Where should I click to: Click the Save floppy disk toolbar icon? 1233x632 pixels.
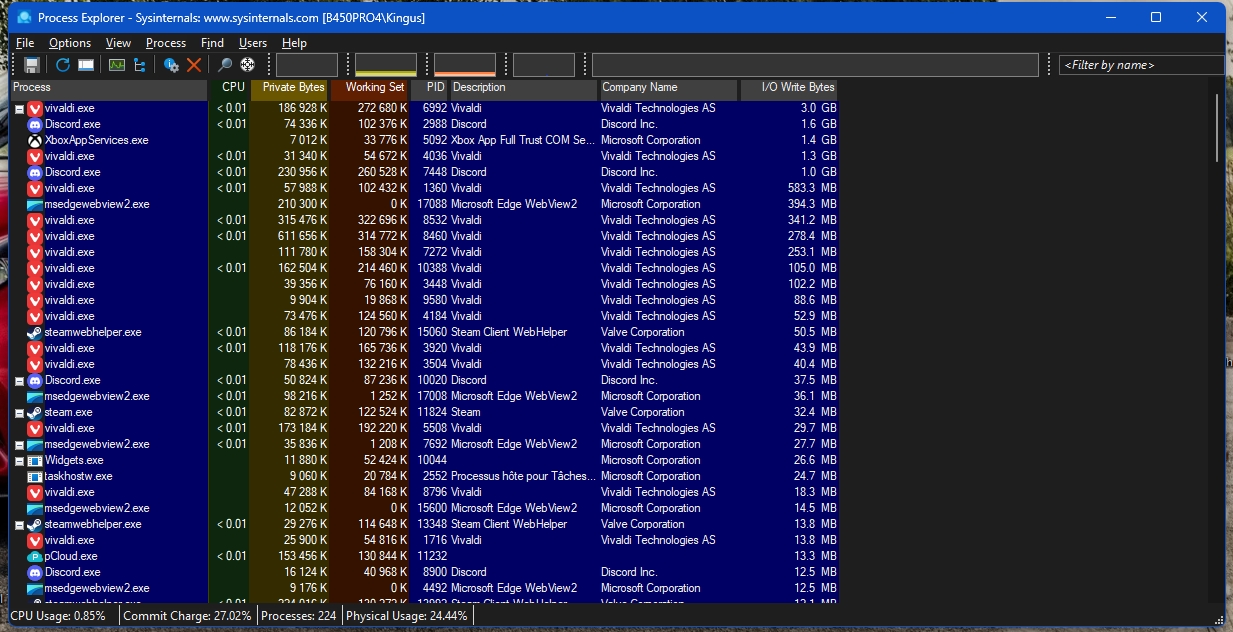coord(32,65)
